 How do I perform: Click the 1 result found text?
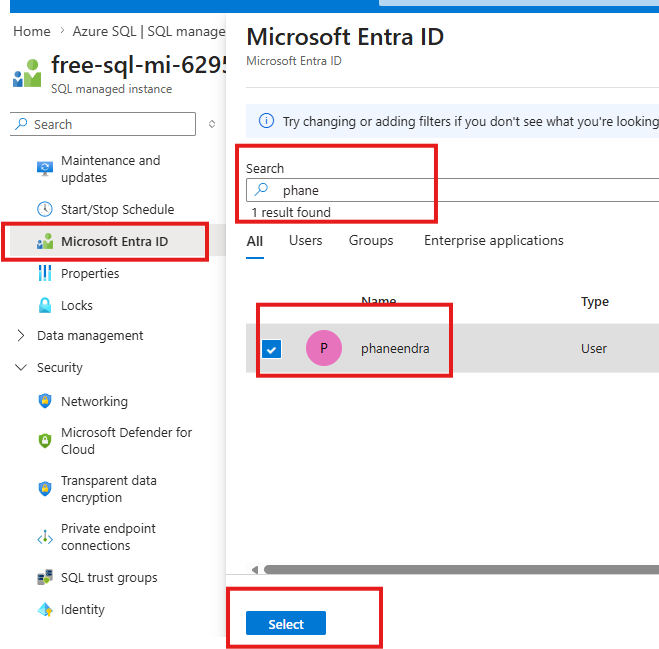pos(291,212)
